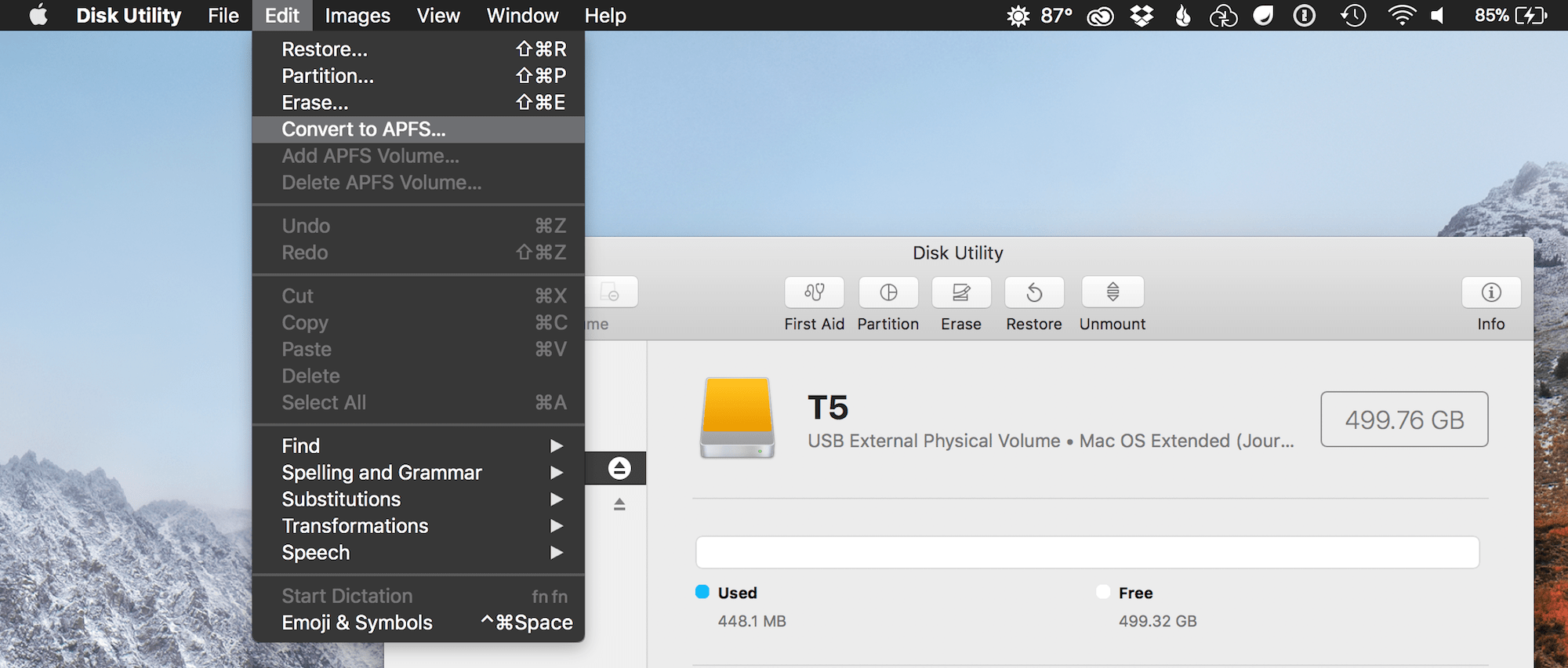Screen dimensions: 1568x668
Task: Click the T5 volume name heading
Action: (x=828, y=408)
